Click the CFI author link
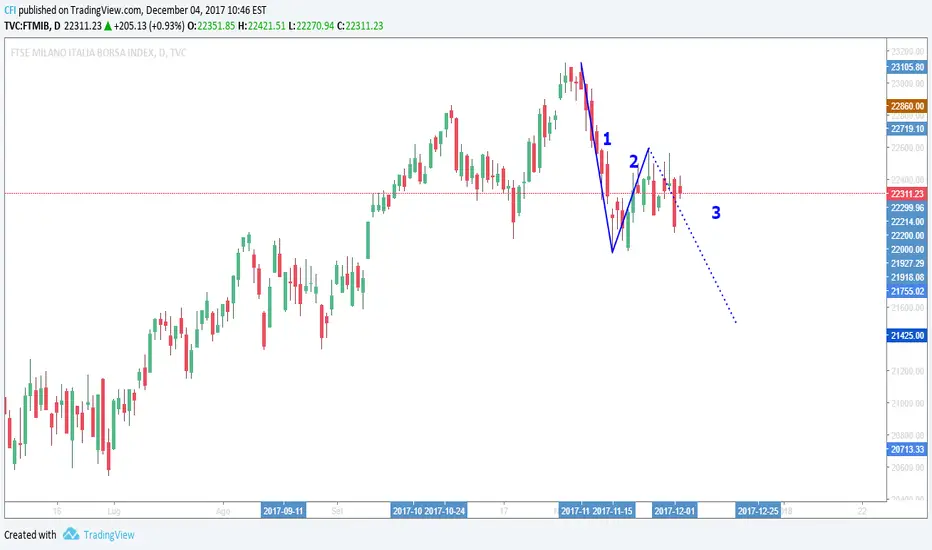932x550 pixels. [10, 10]
